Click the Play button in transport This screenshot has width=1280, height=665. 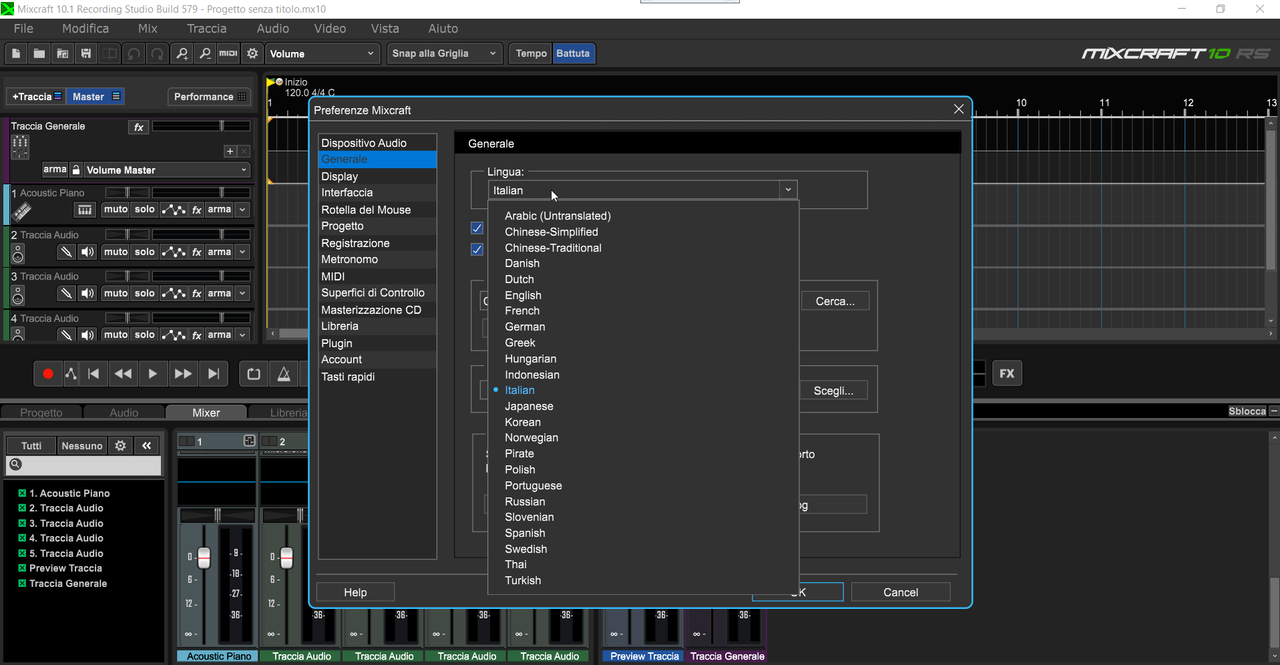click(x=152, y=374)
